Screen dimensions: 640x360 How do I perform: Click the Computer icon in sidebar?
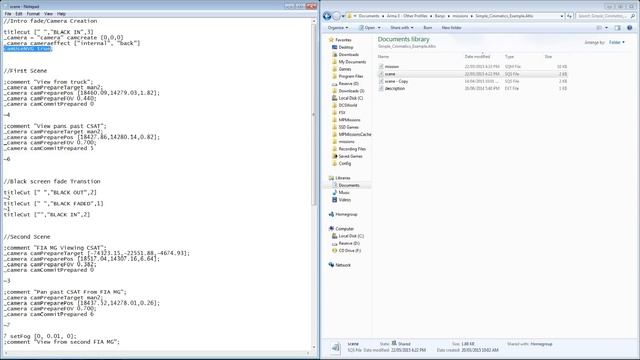coord(331,229)
